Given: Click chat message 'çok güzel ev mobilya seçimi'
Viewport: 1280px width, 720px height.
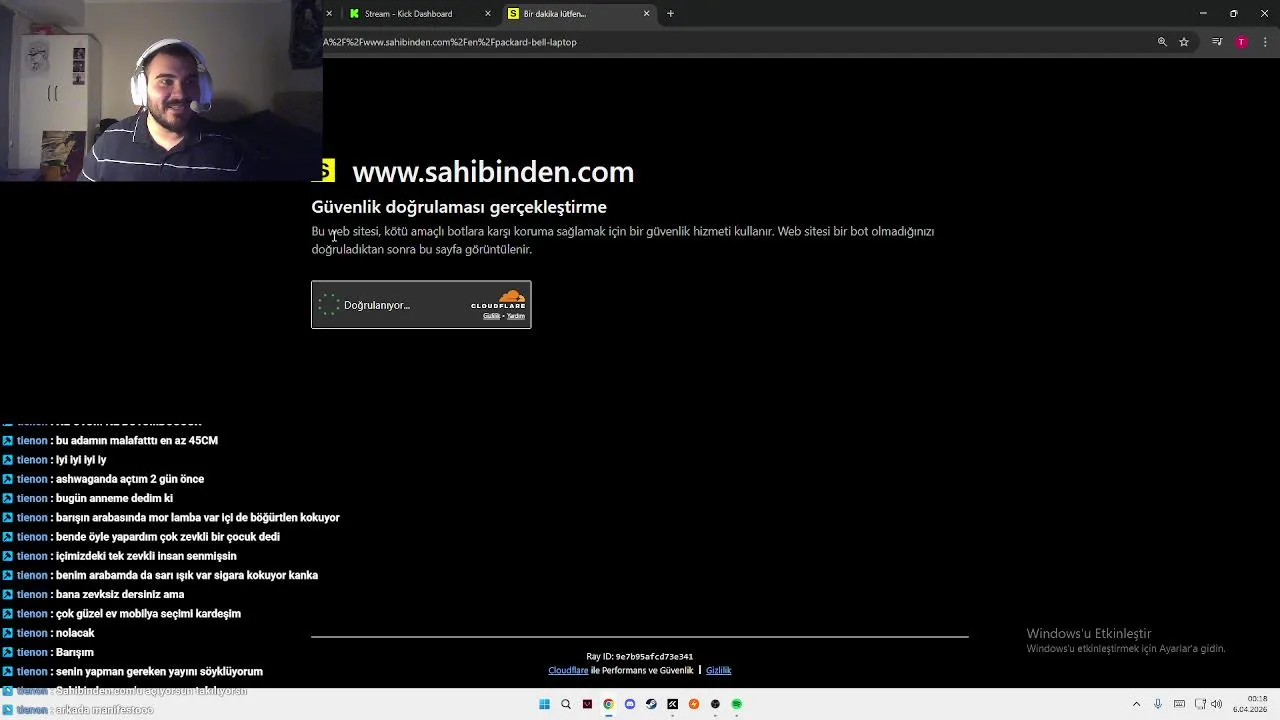Looking at the screenshot, I should pyautogui.click(x=148, y=614).
